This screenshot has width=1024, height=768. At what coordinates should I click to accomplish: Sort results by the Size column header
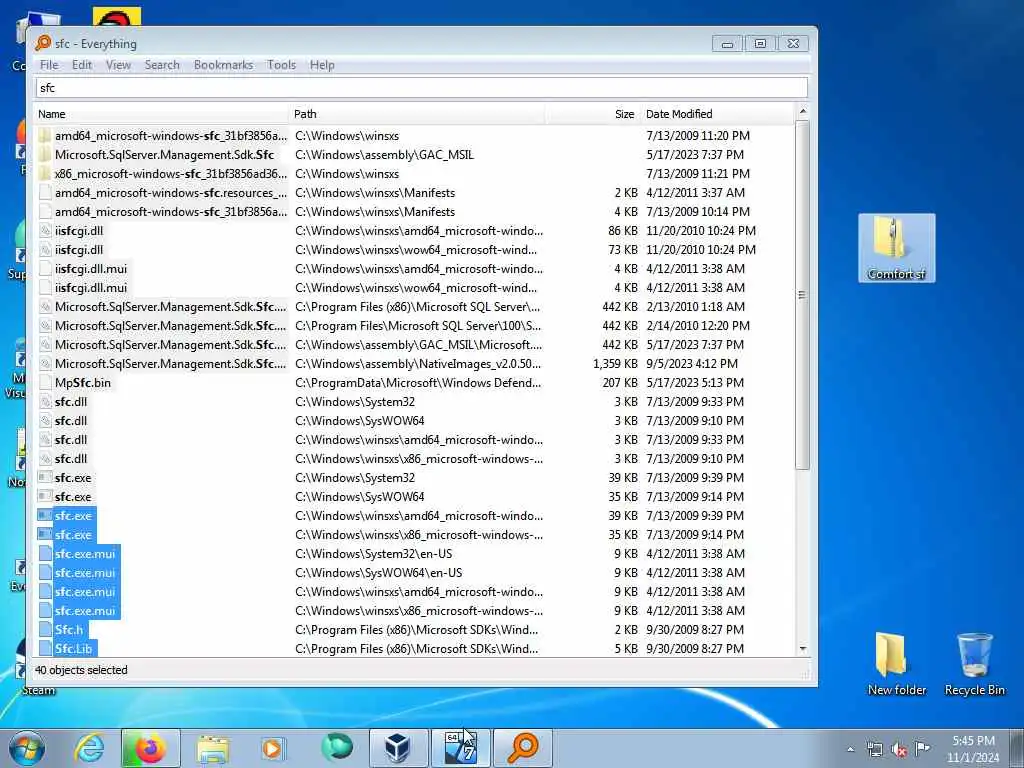pos(592,114)
